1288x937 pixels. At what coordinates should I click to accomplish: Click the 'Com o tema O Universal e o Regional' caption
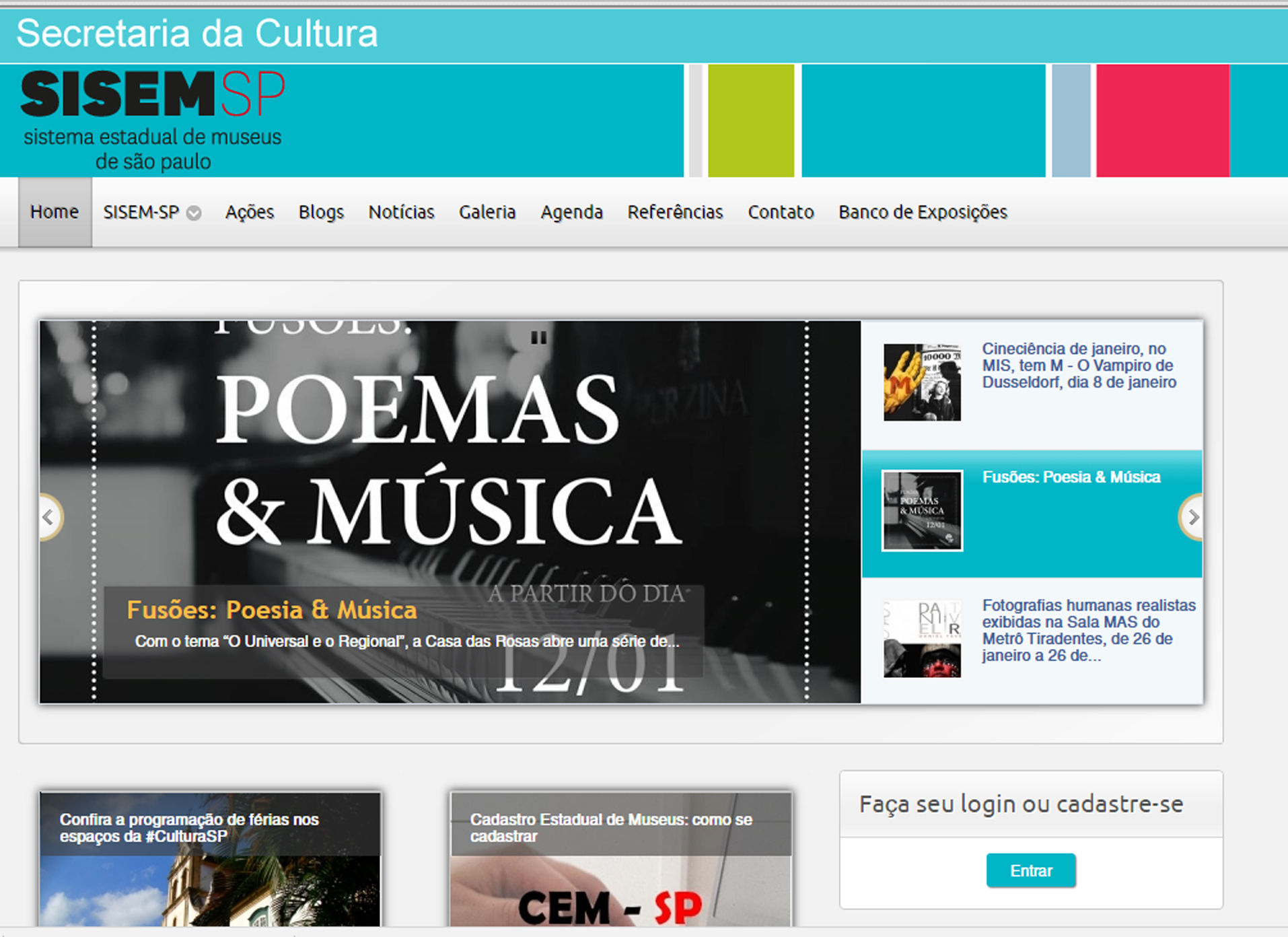point(407,641)
